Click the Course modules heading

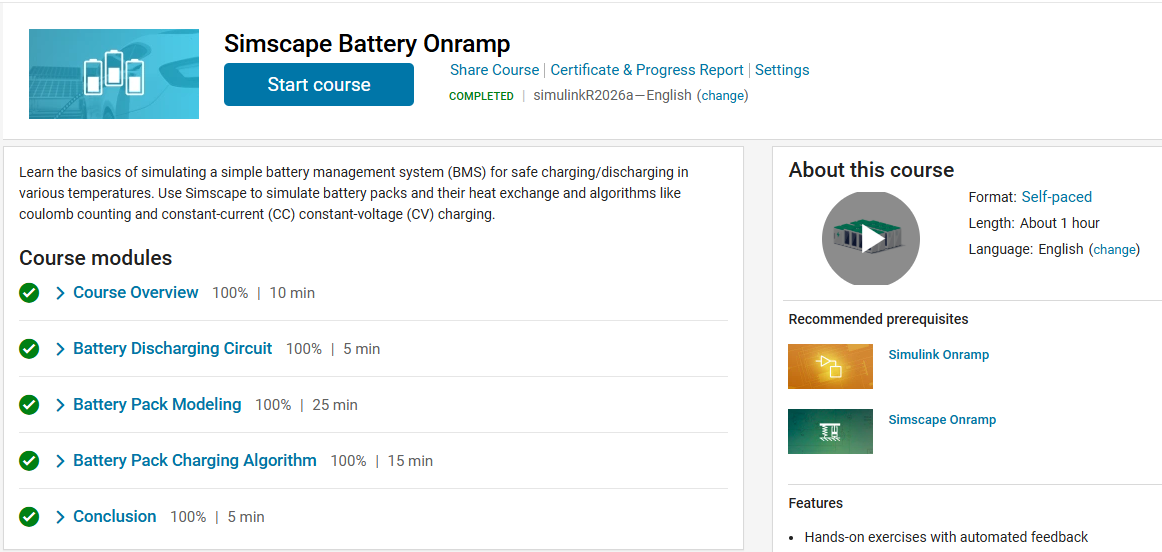point(96,258)
